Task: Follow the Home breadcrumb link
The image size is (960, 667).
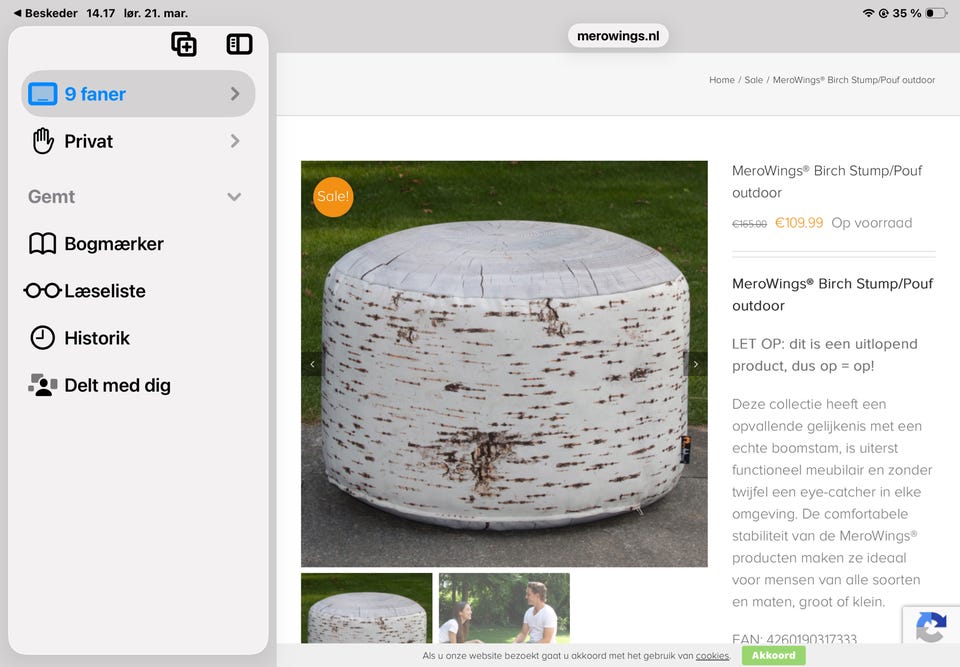Action: (722, 80)
